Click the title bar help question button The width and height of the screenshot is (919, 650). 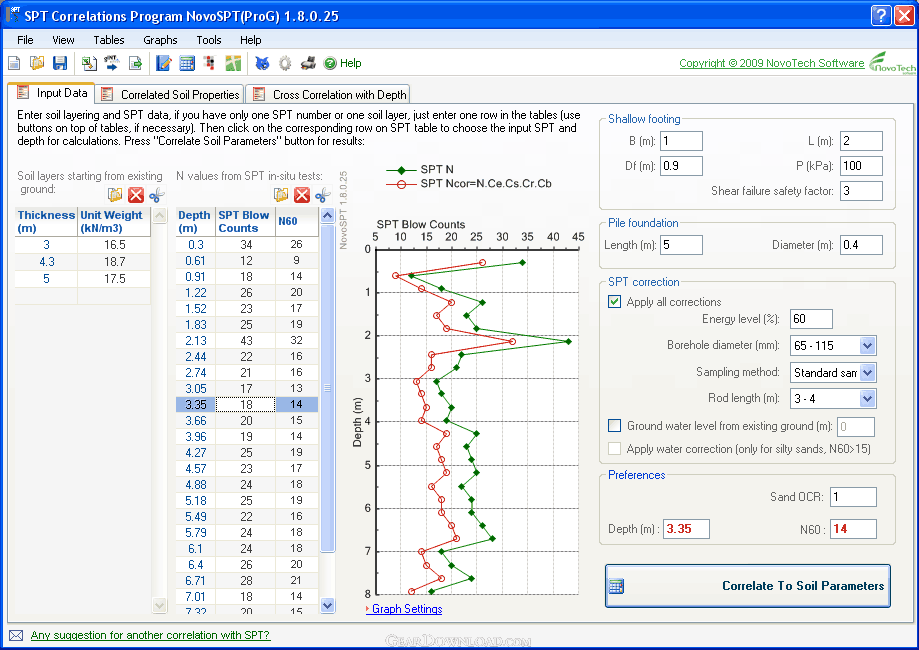pyautogui.click(x=881, y=15)
